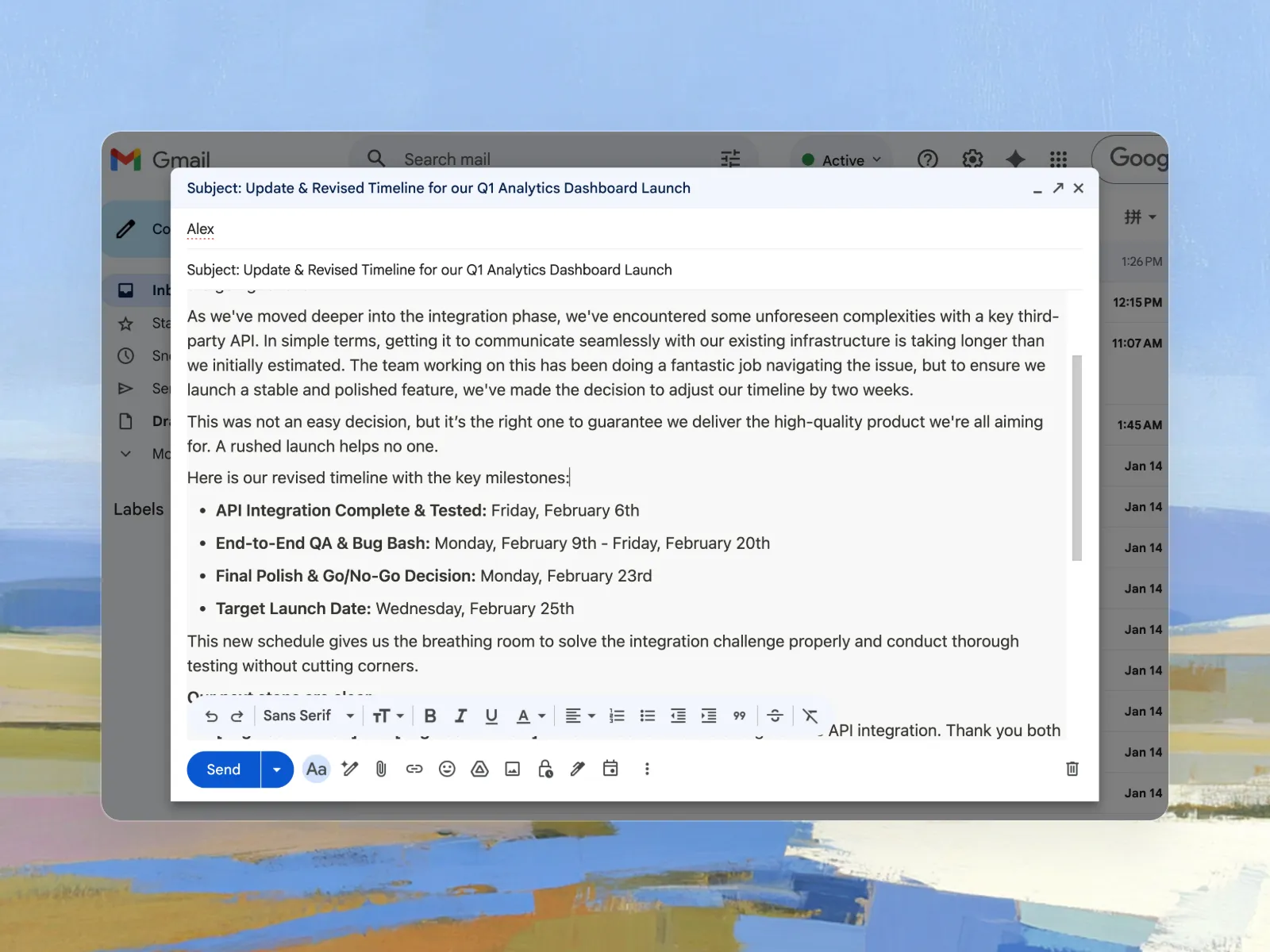The image size is (1270, 952).
Task: Toggle italic formatting
Action: click(460, 716)
